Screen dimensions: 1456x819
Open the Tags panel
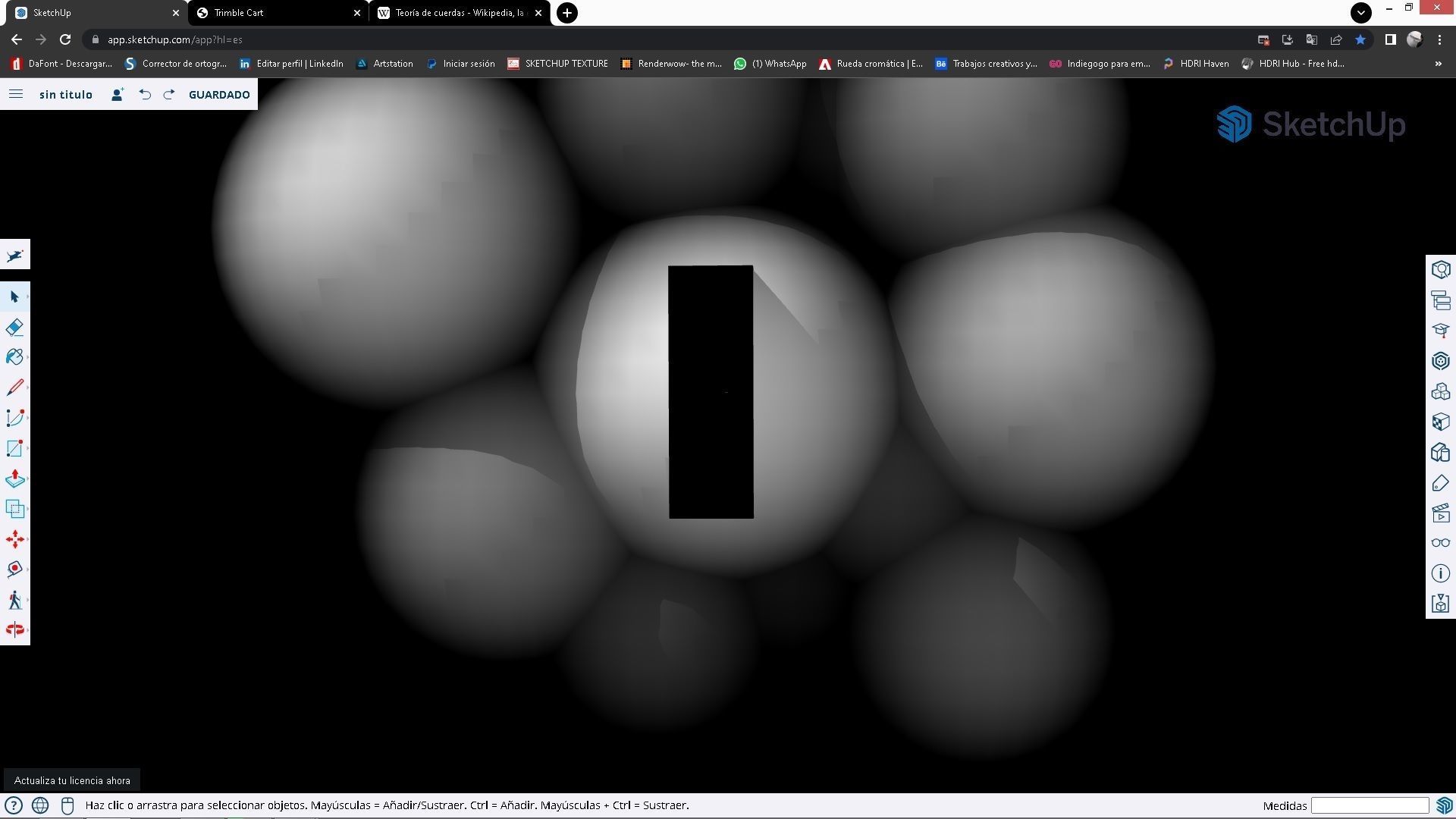(1440, 483)
